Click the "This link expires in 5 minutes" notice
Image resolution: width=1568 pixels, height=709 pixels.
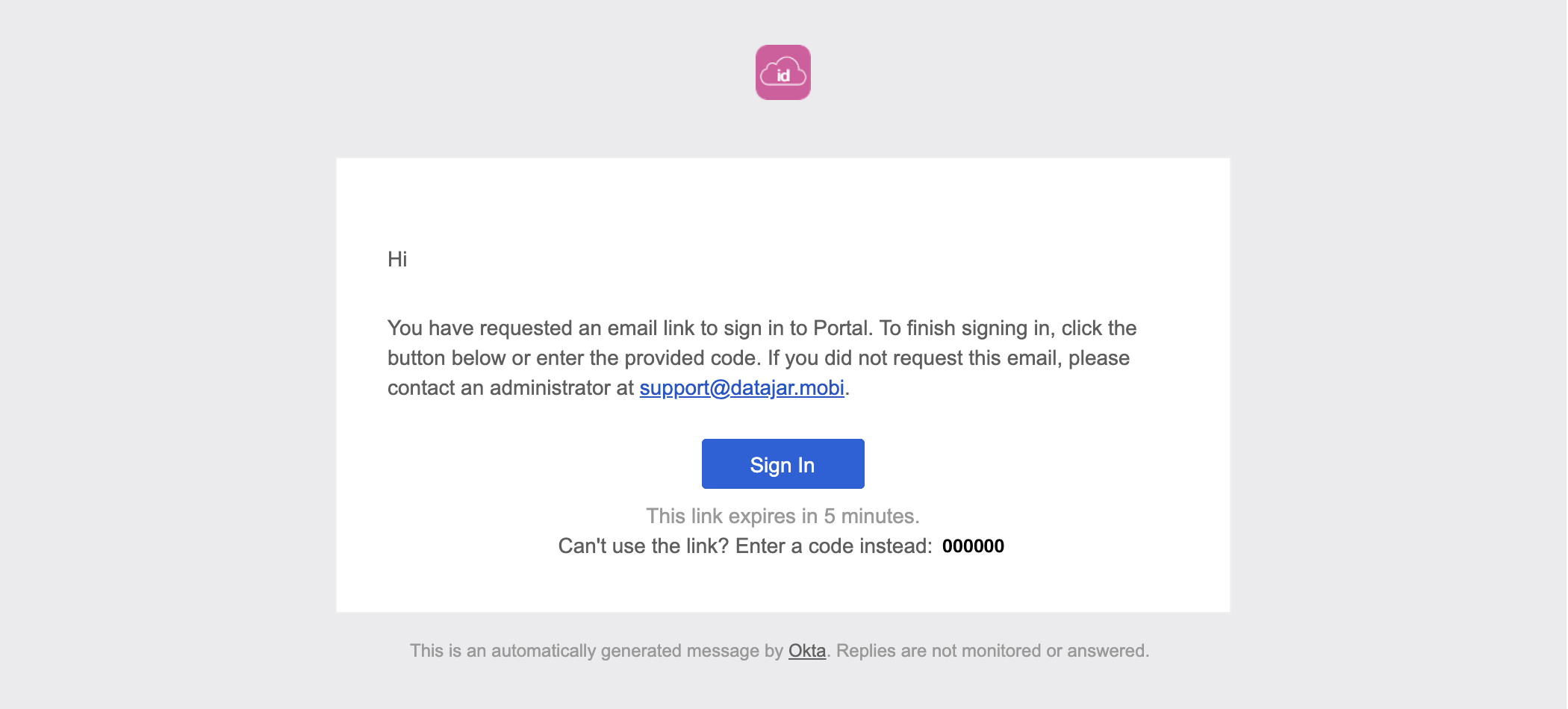tap(783, 516)
